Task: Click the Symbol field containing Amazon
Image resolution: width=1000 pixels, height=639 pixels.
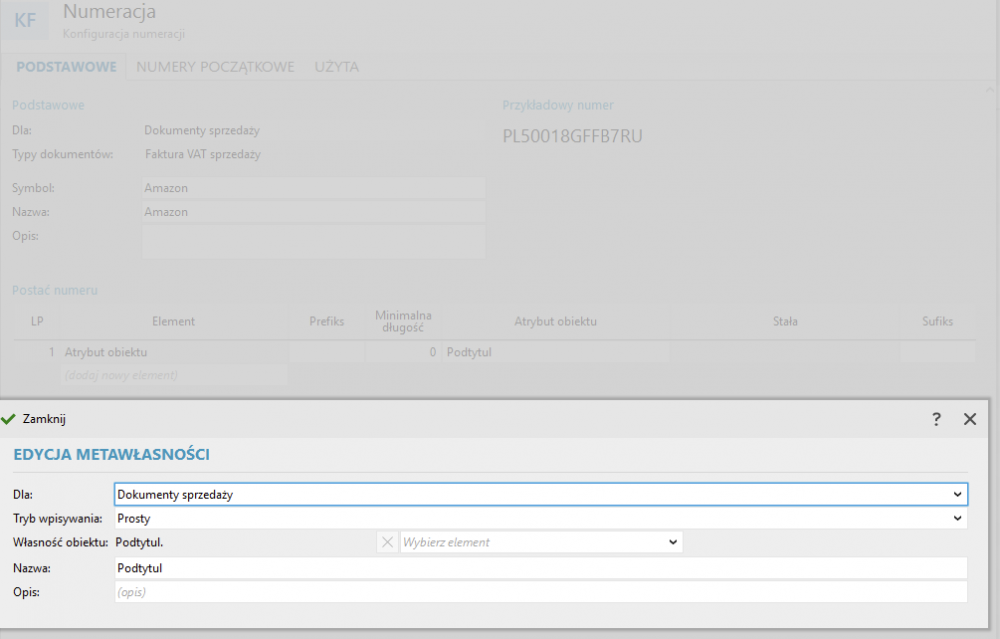Action: pyautogui.click(x=313, y=188)
